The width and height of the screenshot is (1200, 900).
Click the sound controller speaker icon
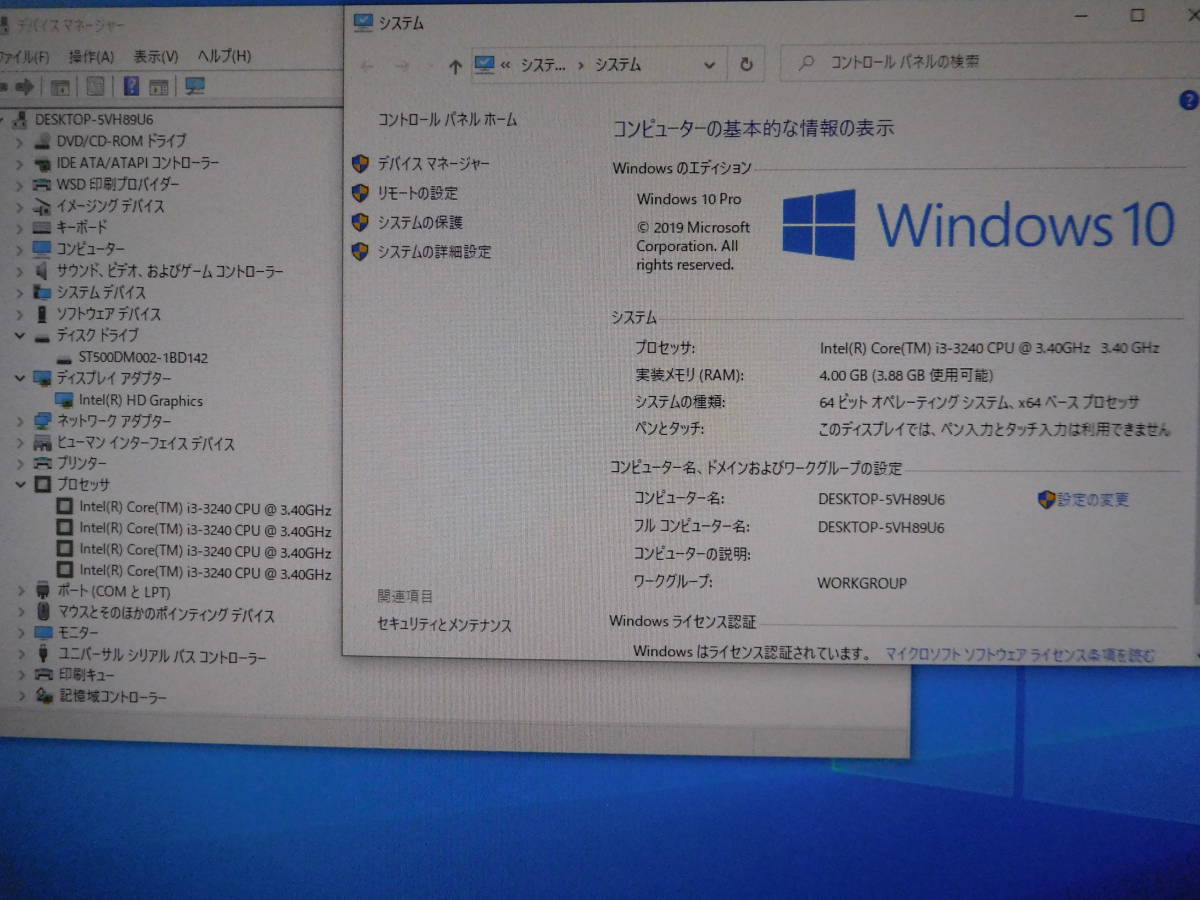[42, 270]
